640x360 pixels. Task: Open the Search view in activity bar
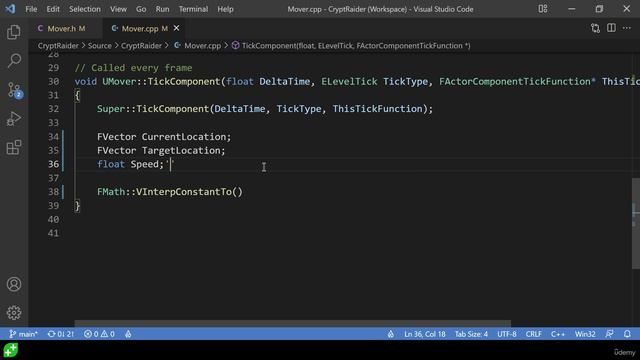[14, 61]
